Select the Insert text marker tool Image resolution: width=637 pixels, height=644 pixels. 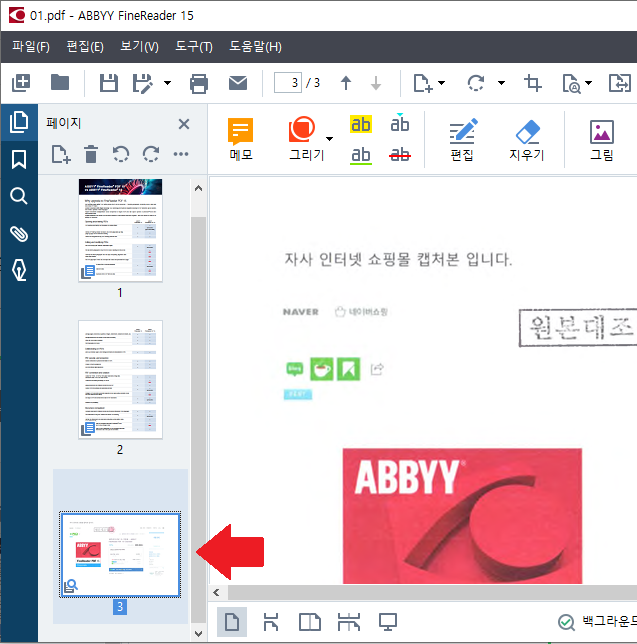pos(400,123)
